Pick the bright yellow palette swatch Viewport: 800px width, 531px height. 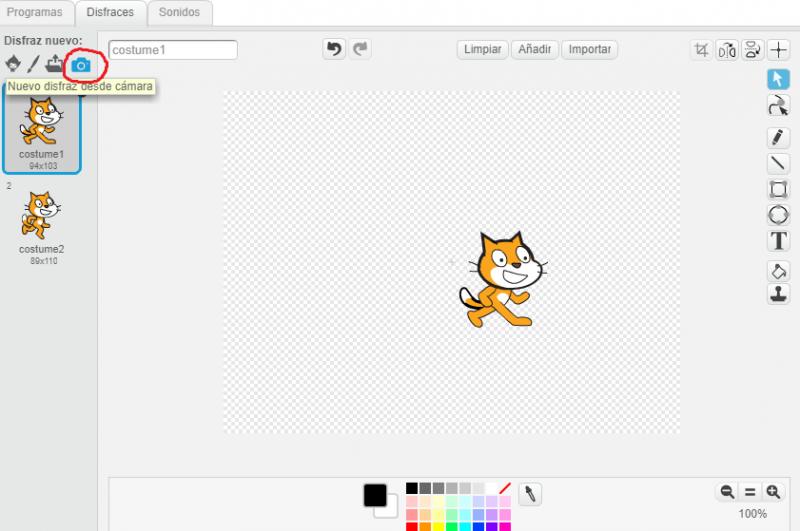(438, 527)
